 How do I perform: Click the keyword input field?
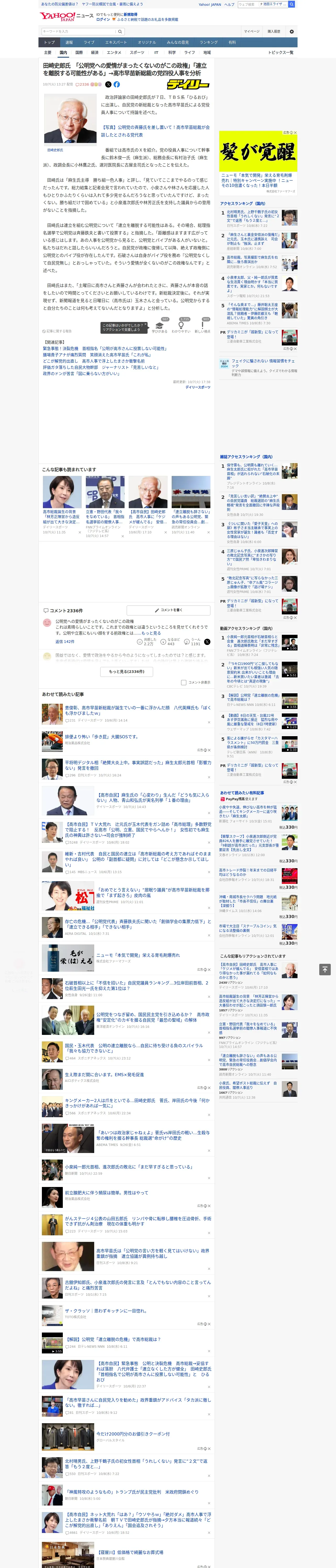coord(79,32)
